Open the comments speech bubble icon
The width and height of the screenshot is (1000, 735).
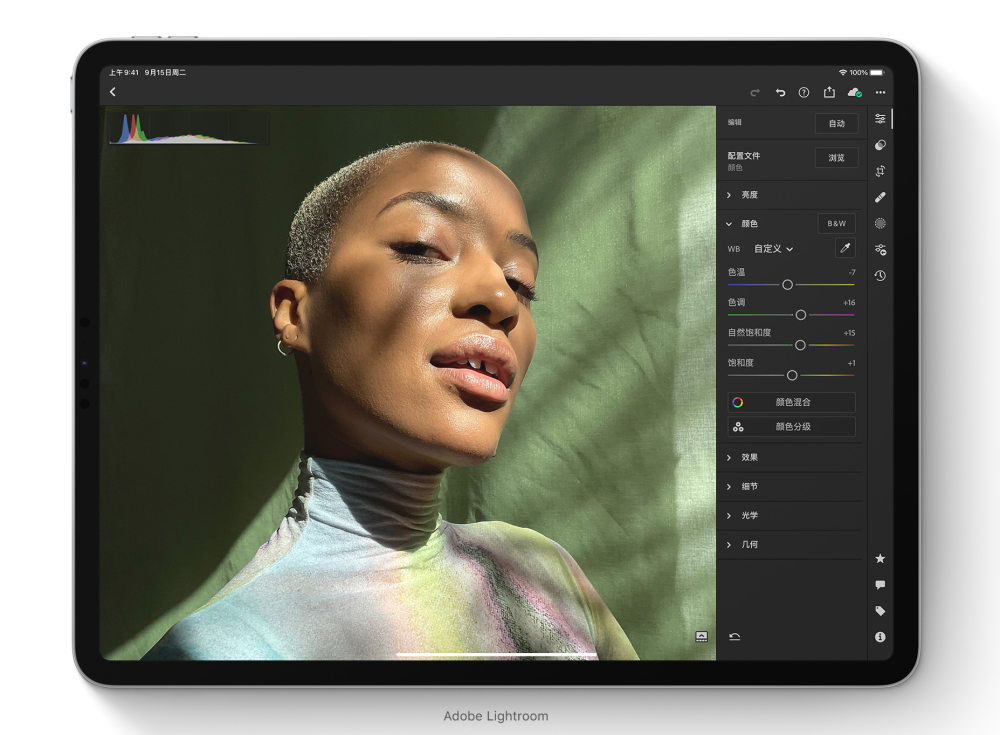point(880,585)
